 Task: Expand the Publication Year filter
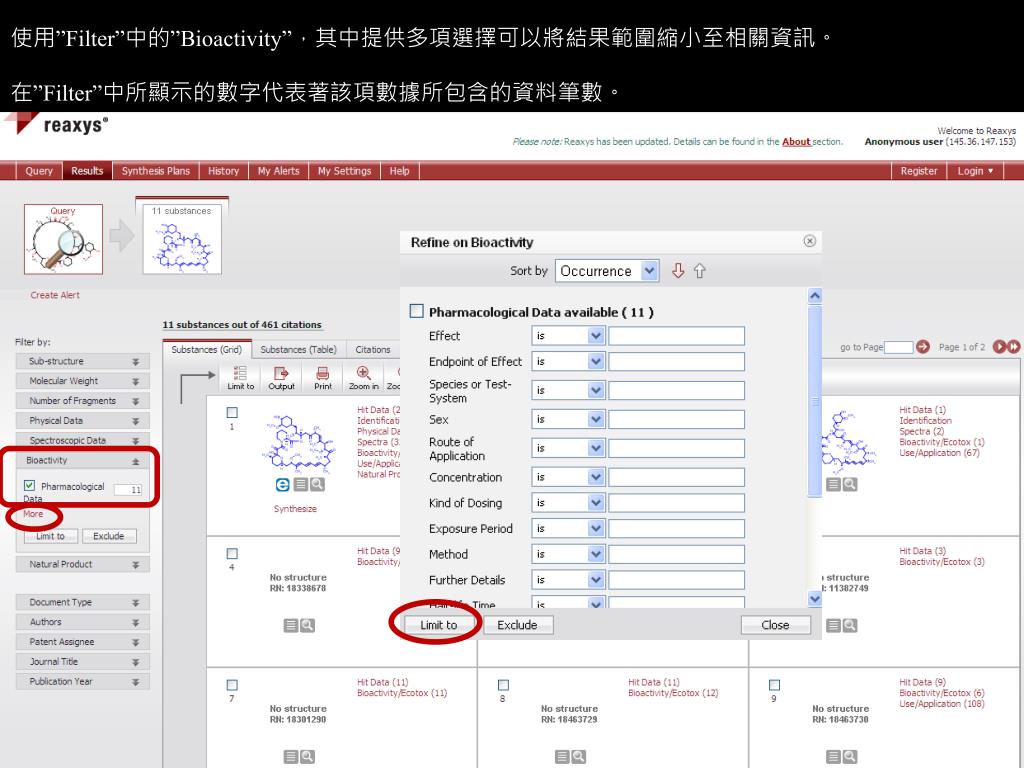82,681
